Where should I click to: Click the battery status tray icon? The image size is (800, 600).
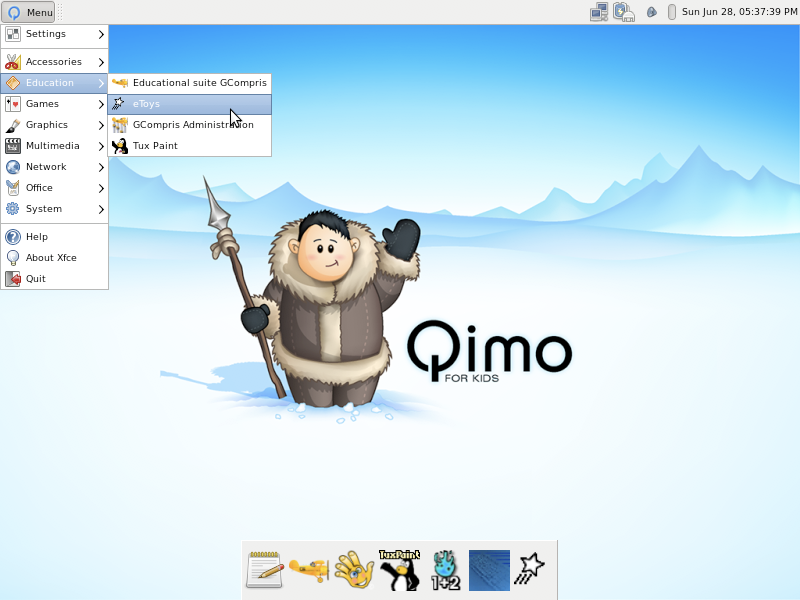[671, 11]
